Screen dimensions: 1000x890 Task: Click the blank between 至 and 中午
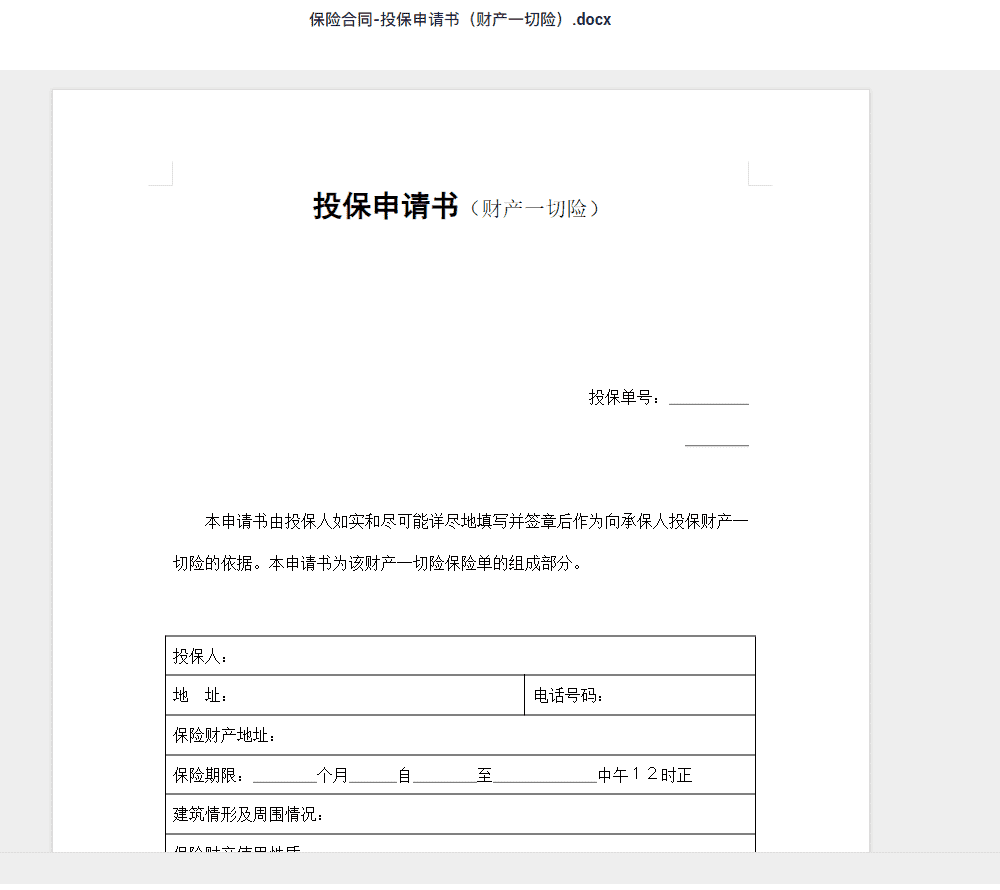click(x=545, y=776)
